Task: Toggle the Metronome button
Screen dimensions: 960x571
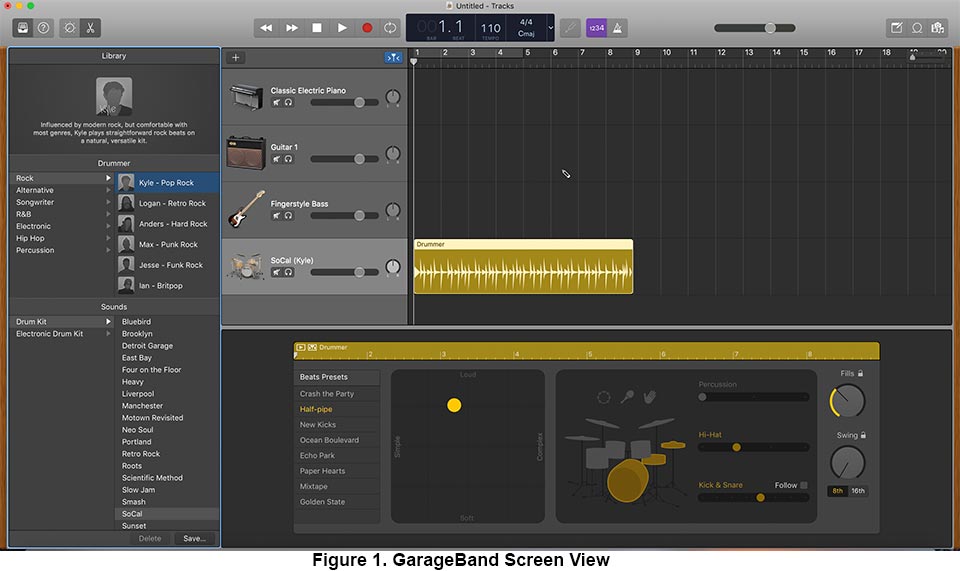Action: coord(618,28)
